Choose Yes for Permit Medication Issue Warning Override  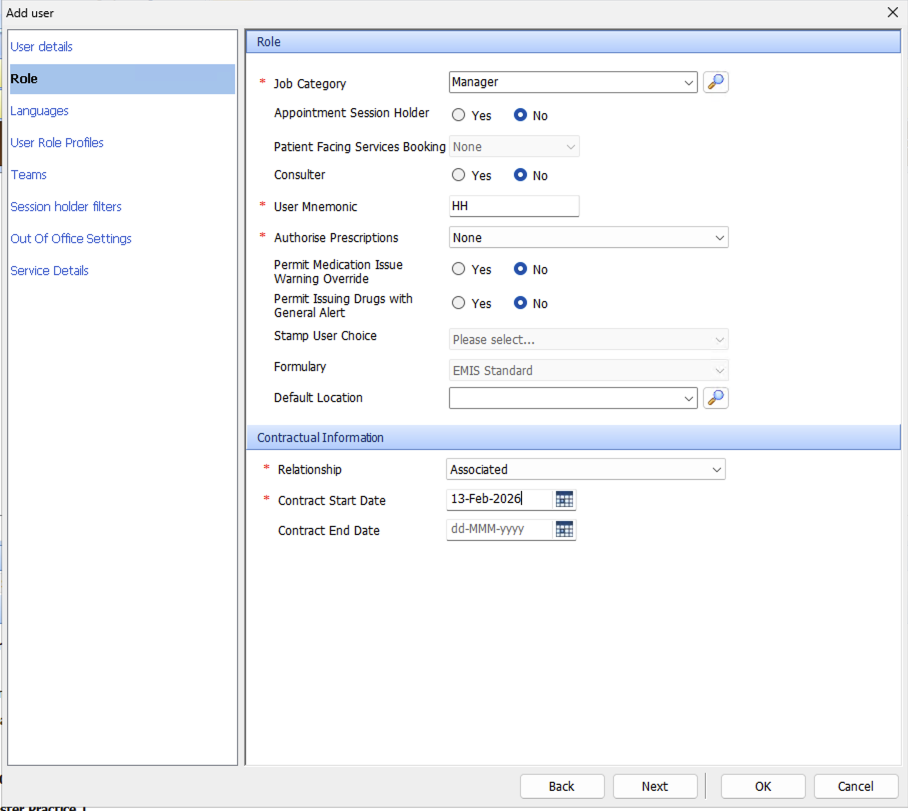pyautogui.click(x=459, y=269)
